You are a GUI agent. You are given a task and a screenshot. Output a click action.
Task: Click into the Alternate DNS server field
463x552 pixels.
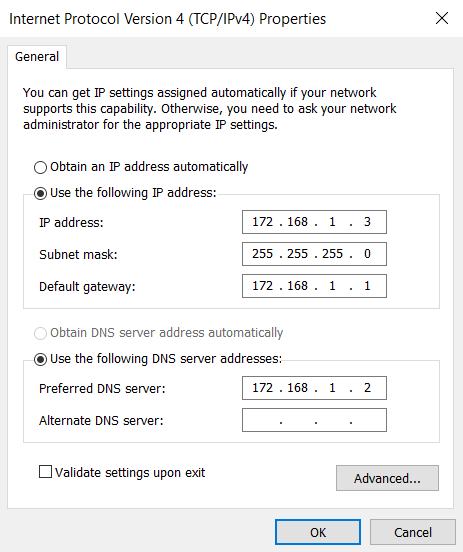tap(314, 420)
